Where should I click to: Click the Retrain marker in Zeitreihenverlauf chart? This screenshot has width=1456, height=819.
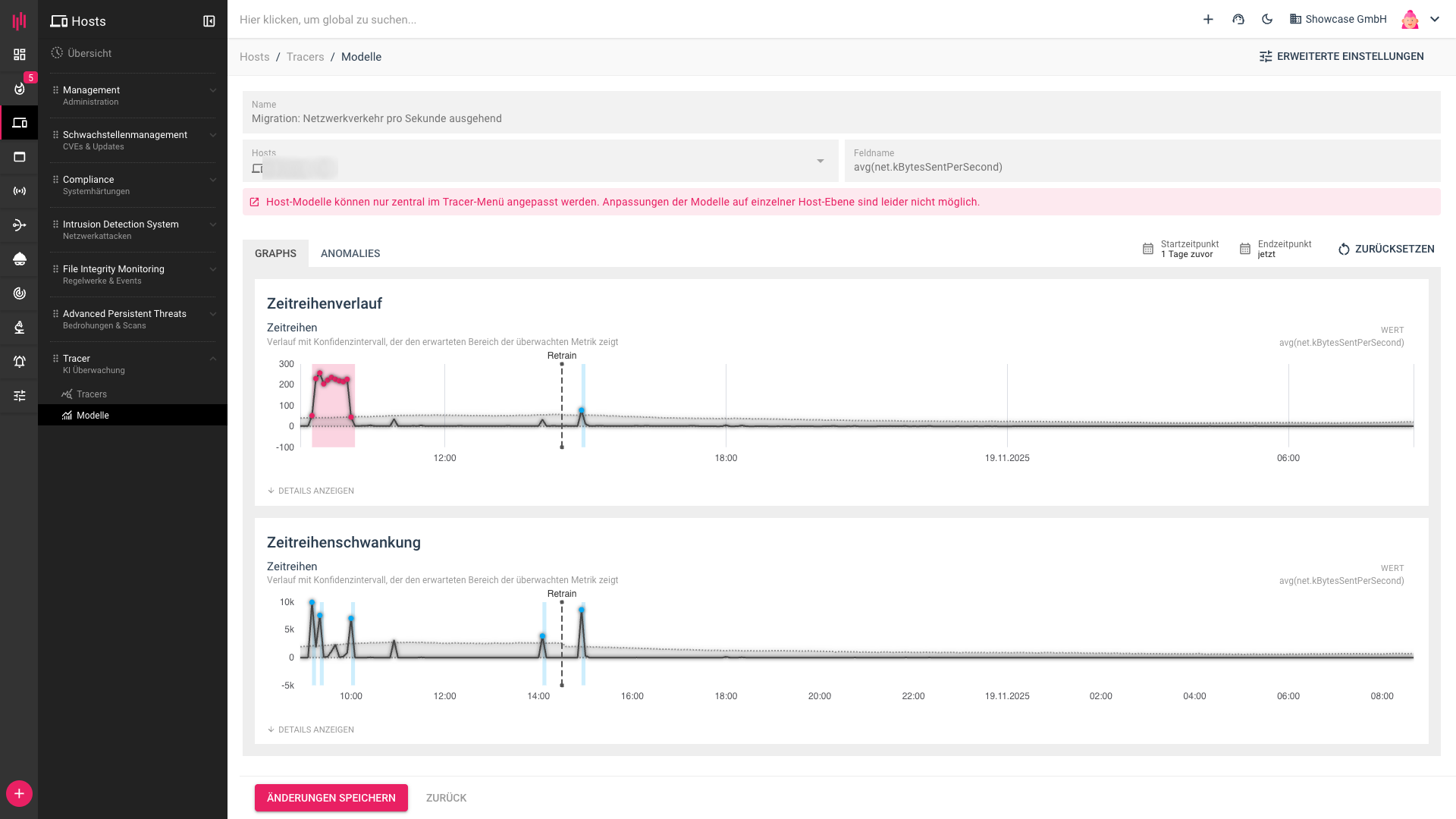click(x=562, y=356)
